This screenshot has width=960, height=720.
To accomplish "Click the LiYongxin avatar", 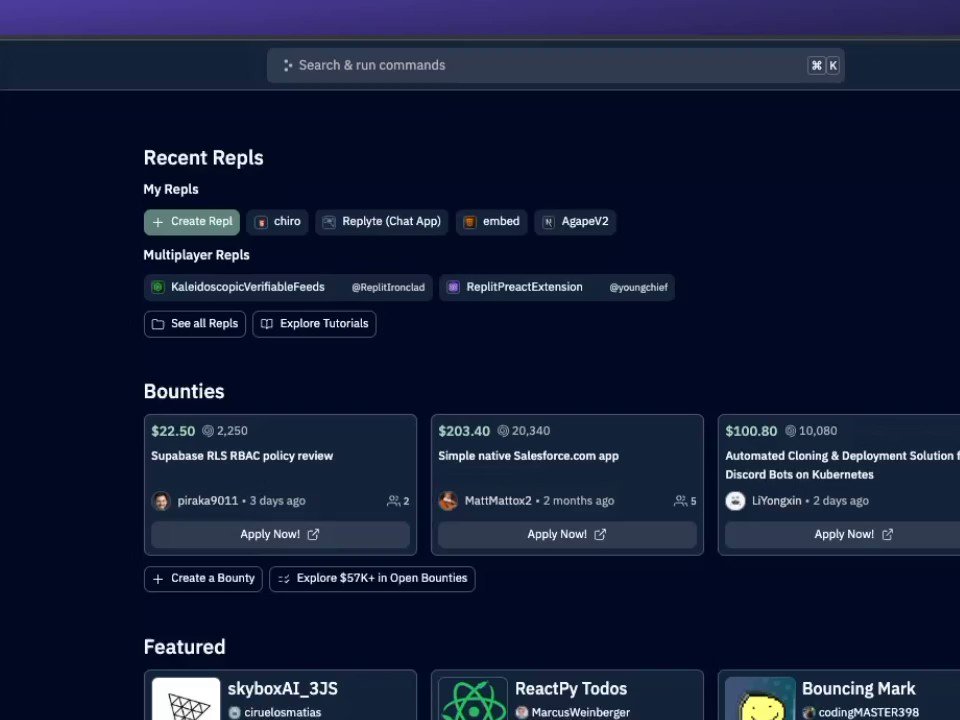I will pos(735,501).
